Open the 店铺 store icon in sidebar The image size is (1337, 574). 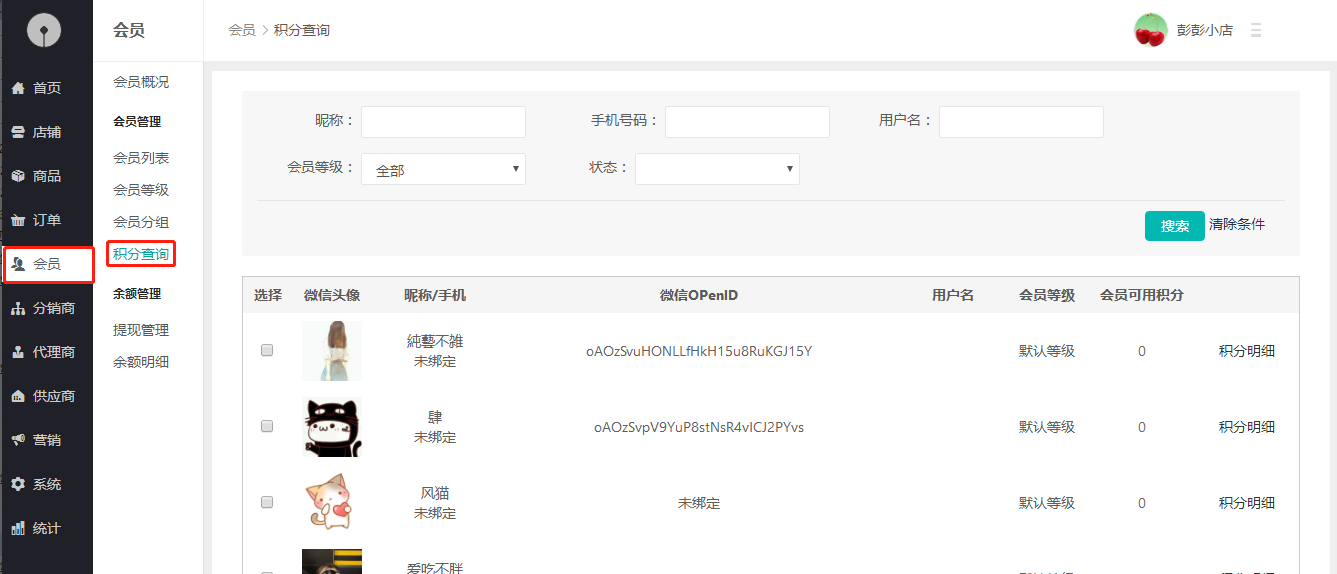18,132
